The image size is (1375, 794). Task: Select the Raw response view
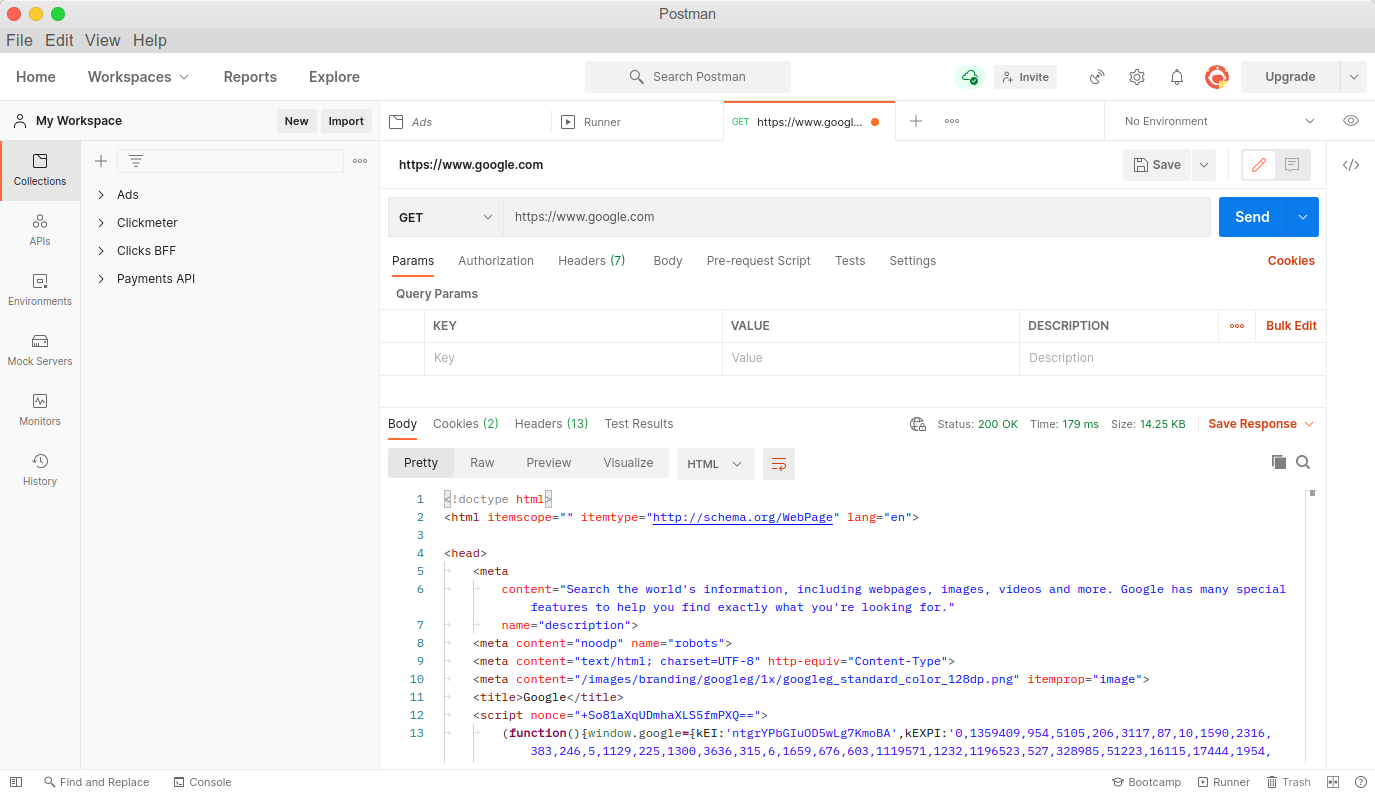(x=482, y=463)
